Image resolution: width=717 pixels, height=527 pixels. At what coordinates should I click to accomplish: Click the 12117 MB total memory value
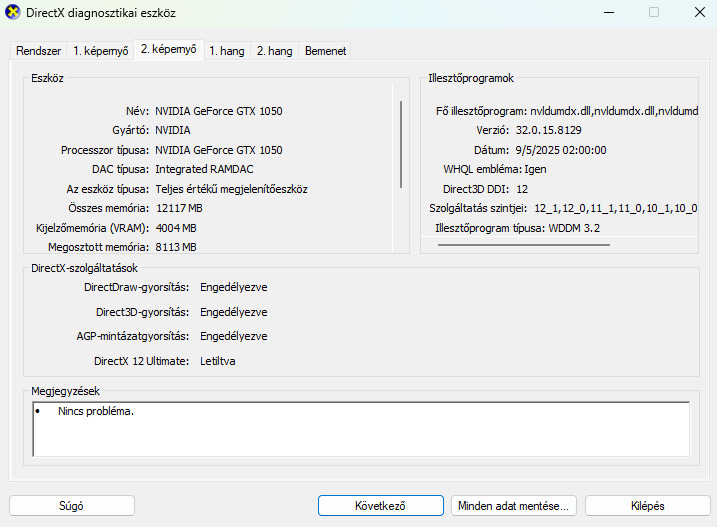point(179,208)
